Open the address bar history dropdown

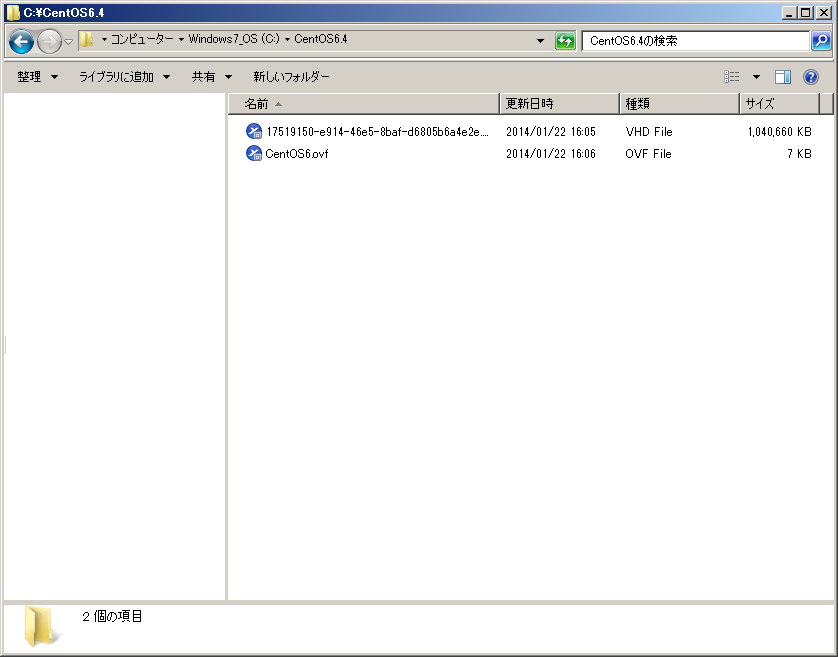click(540, 41)
